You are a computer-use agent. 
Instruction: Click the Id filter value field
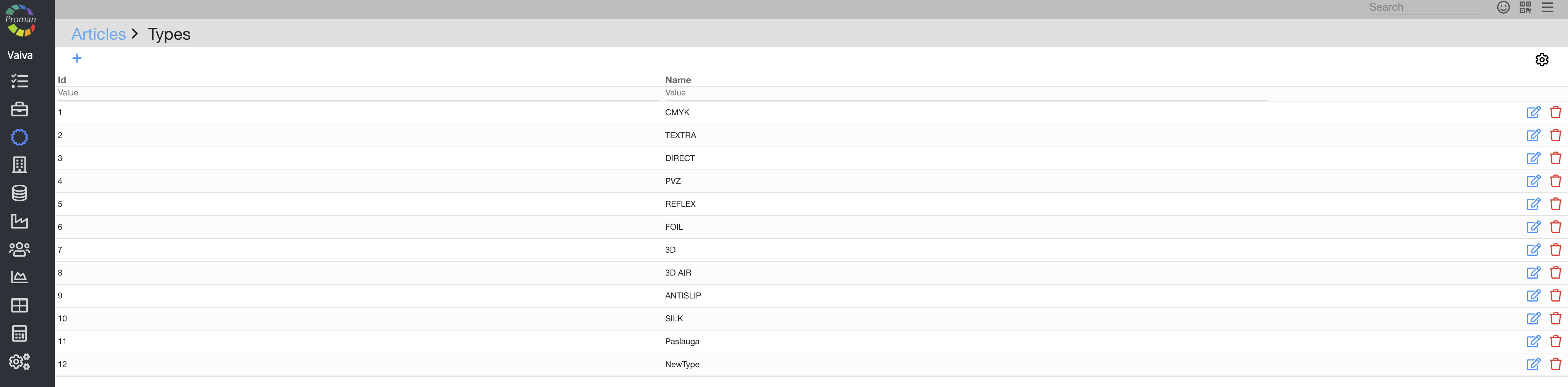click(x=358, y=93)
